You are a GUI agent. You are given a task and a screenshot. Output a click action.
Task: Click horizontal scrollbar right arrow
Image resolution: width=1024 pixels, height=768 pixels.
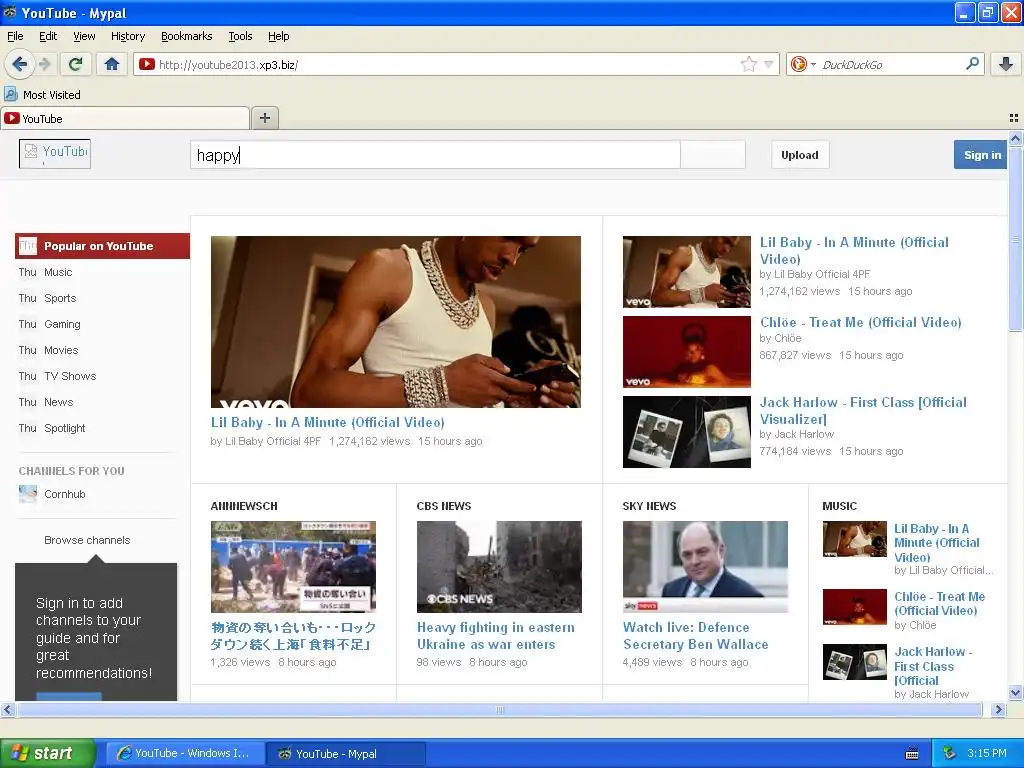pyautogui.click(x=998, y=709)
